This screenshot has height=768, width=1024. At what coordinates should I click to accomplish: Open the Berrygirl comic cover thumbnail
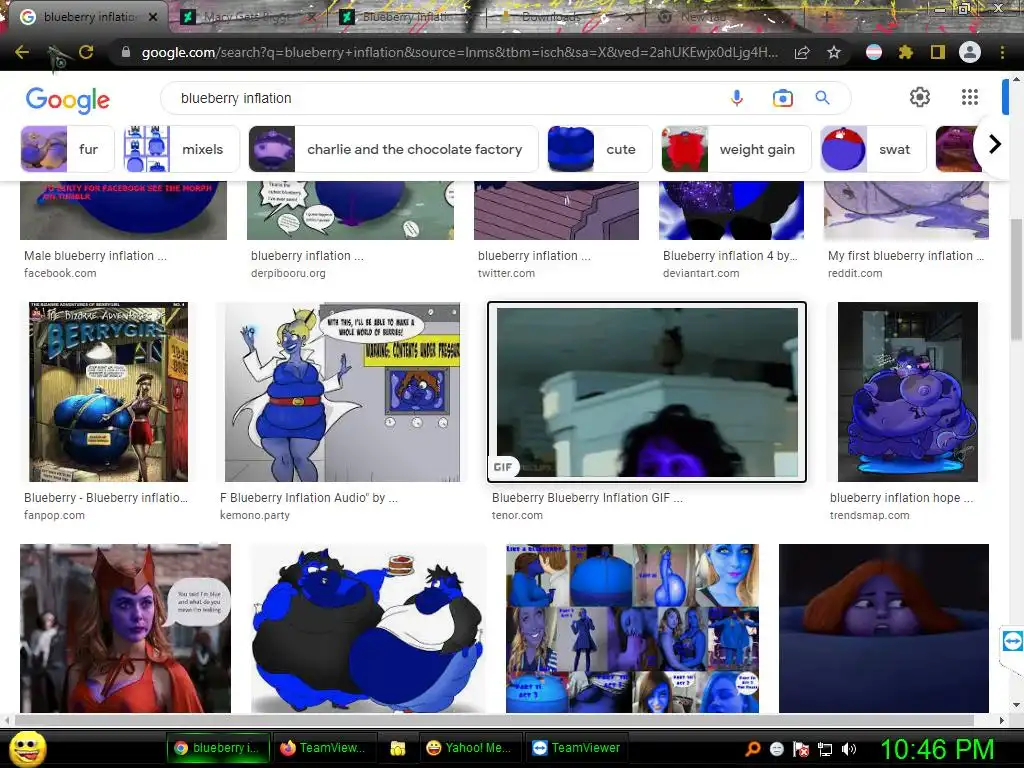coord(108,392)
